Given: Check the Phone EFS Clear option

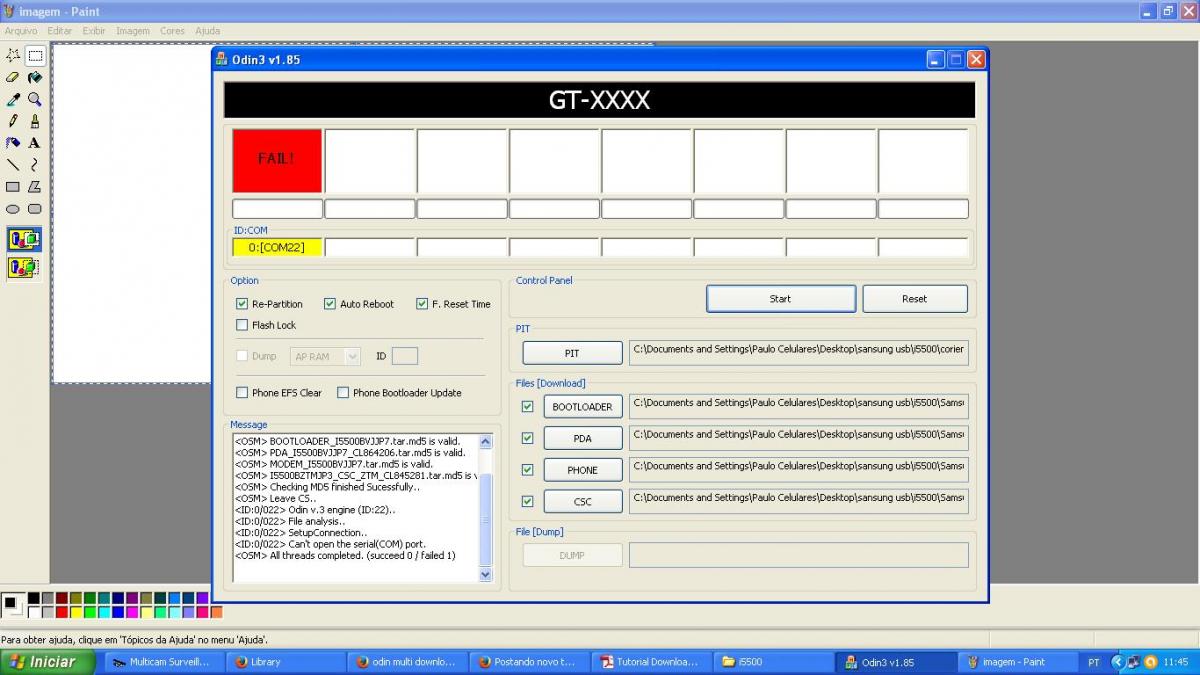Looking at the screenshot, I should coord(241,393).
